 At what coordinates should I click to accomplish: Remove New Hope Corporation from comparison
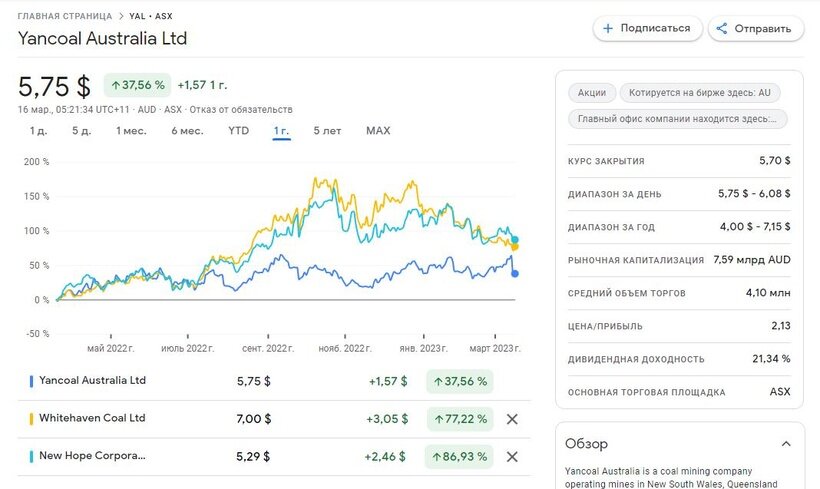tap(512, 457)
